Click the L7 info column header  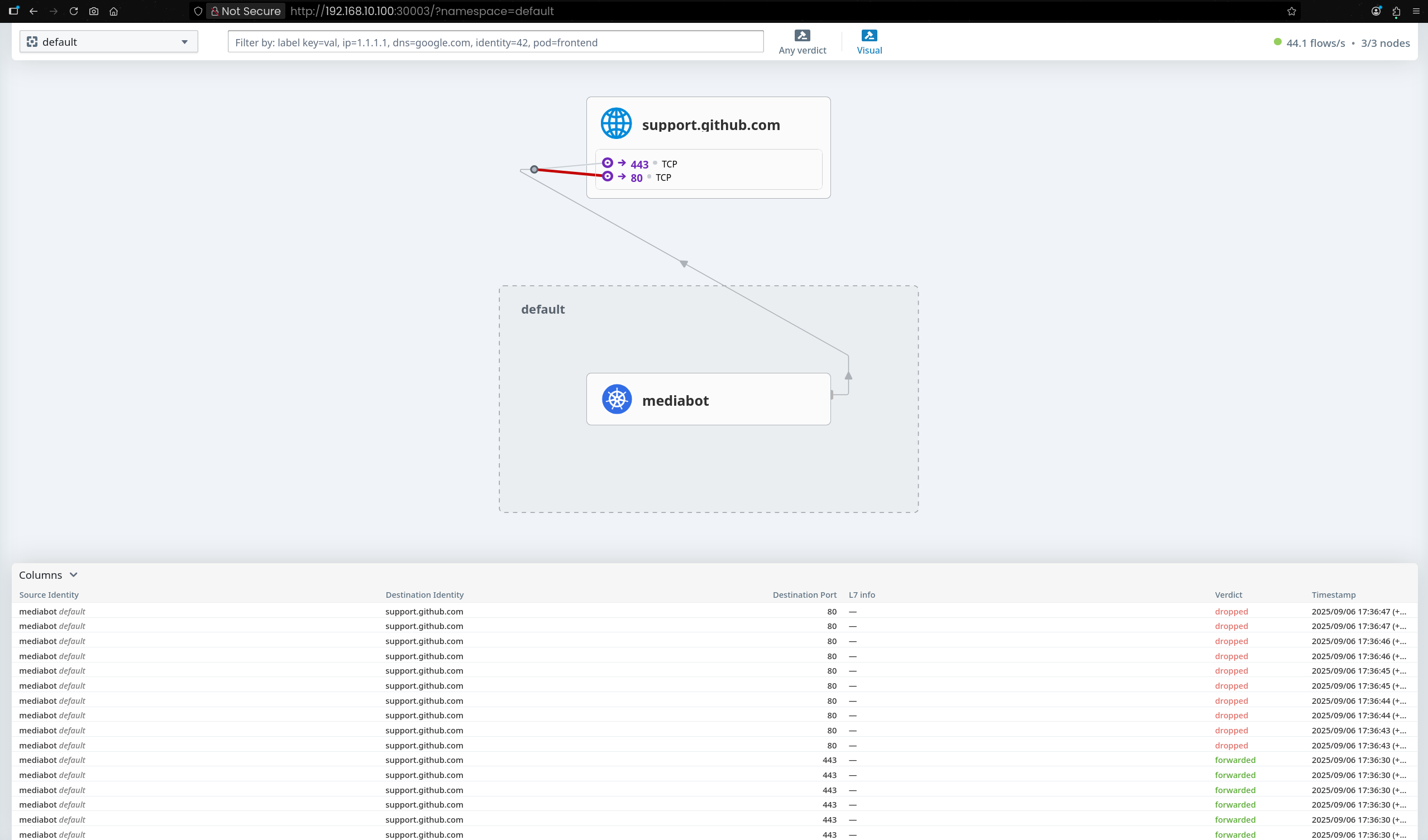click(x=862, y=595)
